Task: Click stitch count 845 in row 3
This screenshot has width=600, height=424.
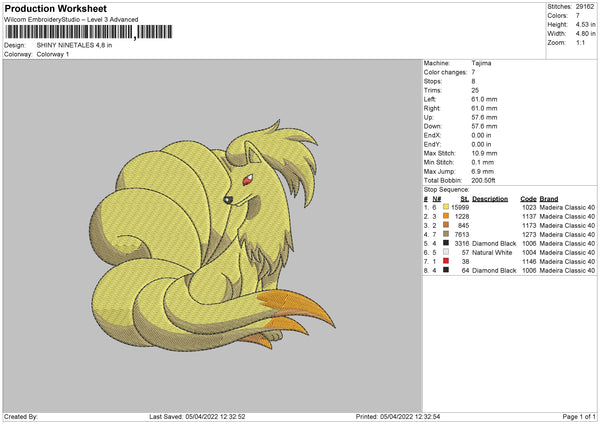Action: point(463,225)
